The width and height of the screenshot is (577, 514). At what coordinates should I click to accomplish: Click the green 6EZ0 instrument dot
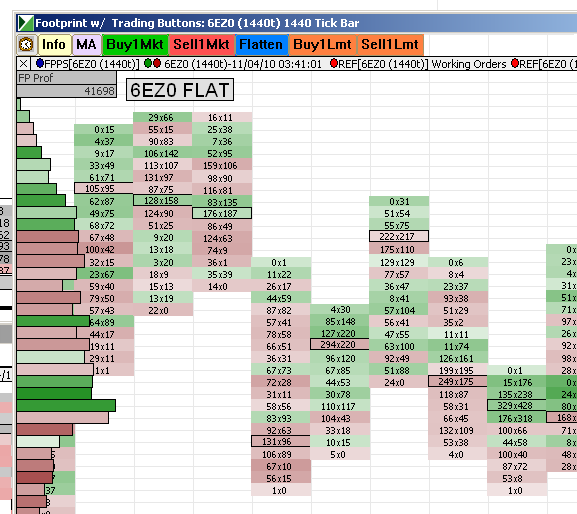pyautogui.click(x=148, y=63)
